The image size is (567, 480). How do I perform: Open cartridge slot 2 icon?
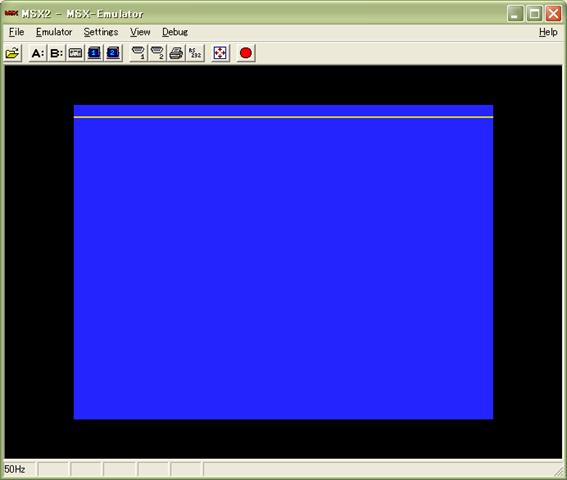click(x=113, y=53)
